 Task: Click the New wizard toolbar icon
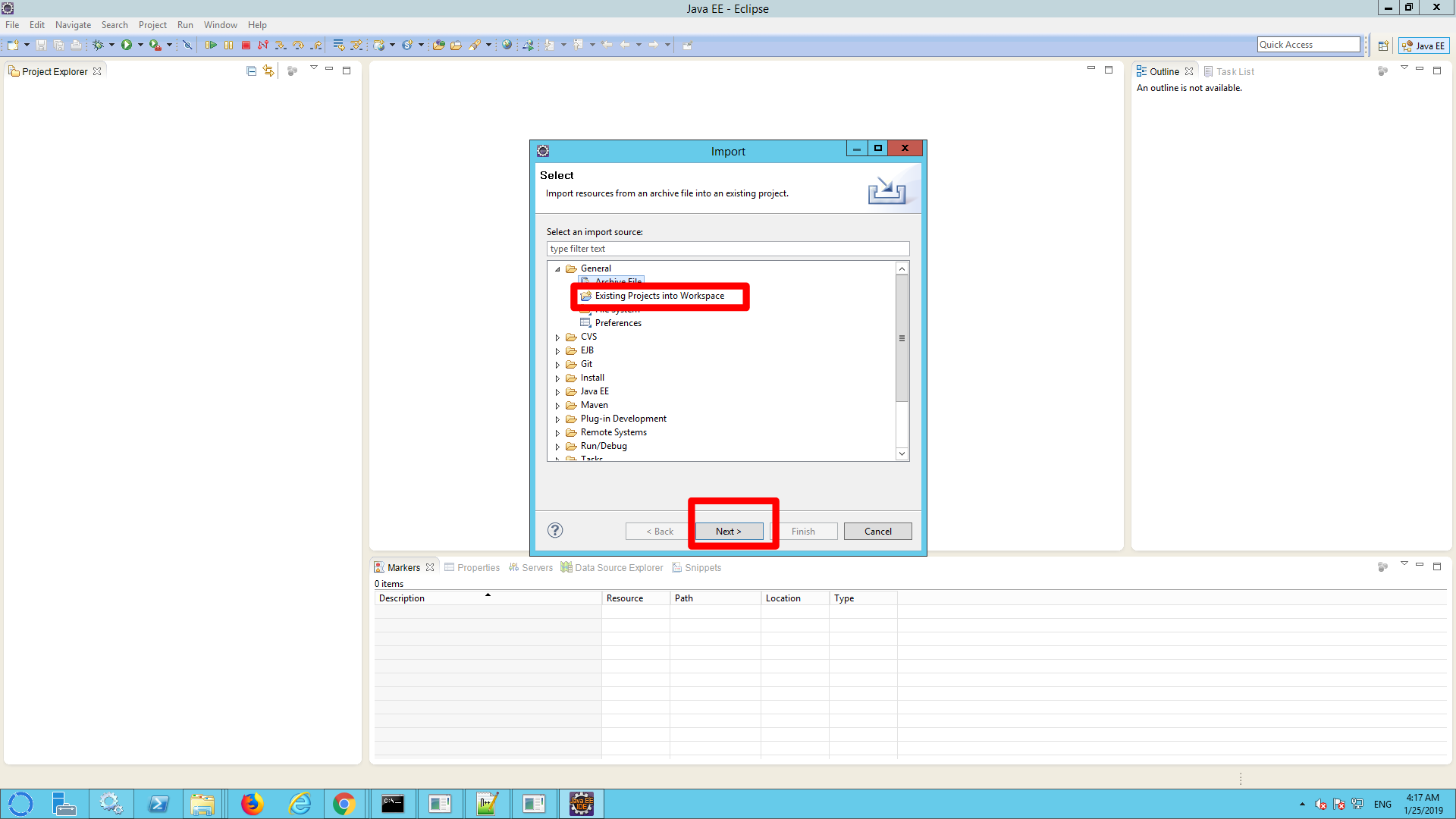click(13, 45)
